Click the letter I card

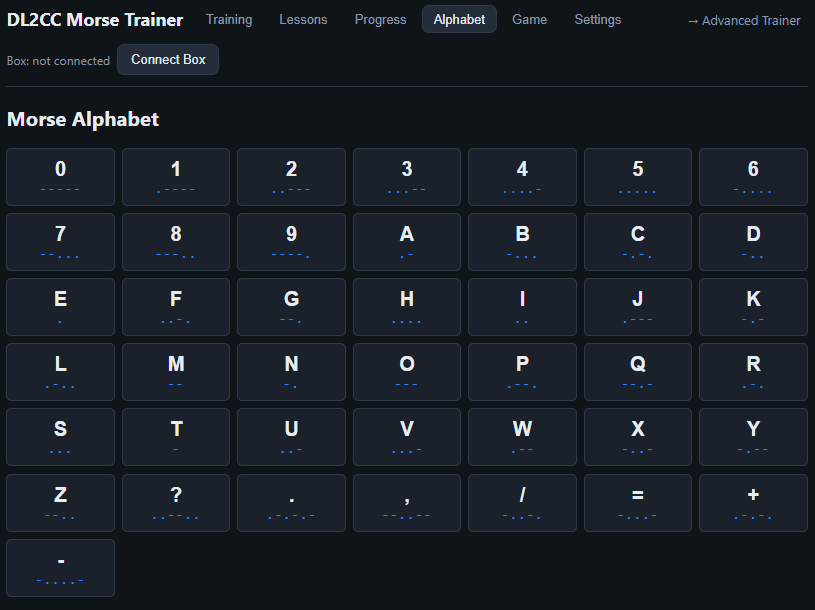[x=522, y=307]
